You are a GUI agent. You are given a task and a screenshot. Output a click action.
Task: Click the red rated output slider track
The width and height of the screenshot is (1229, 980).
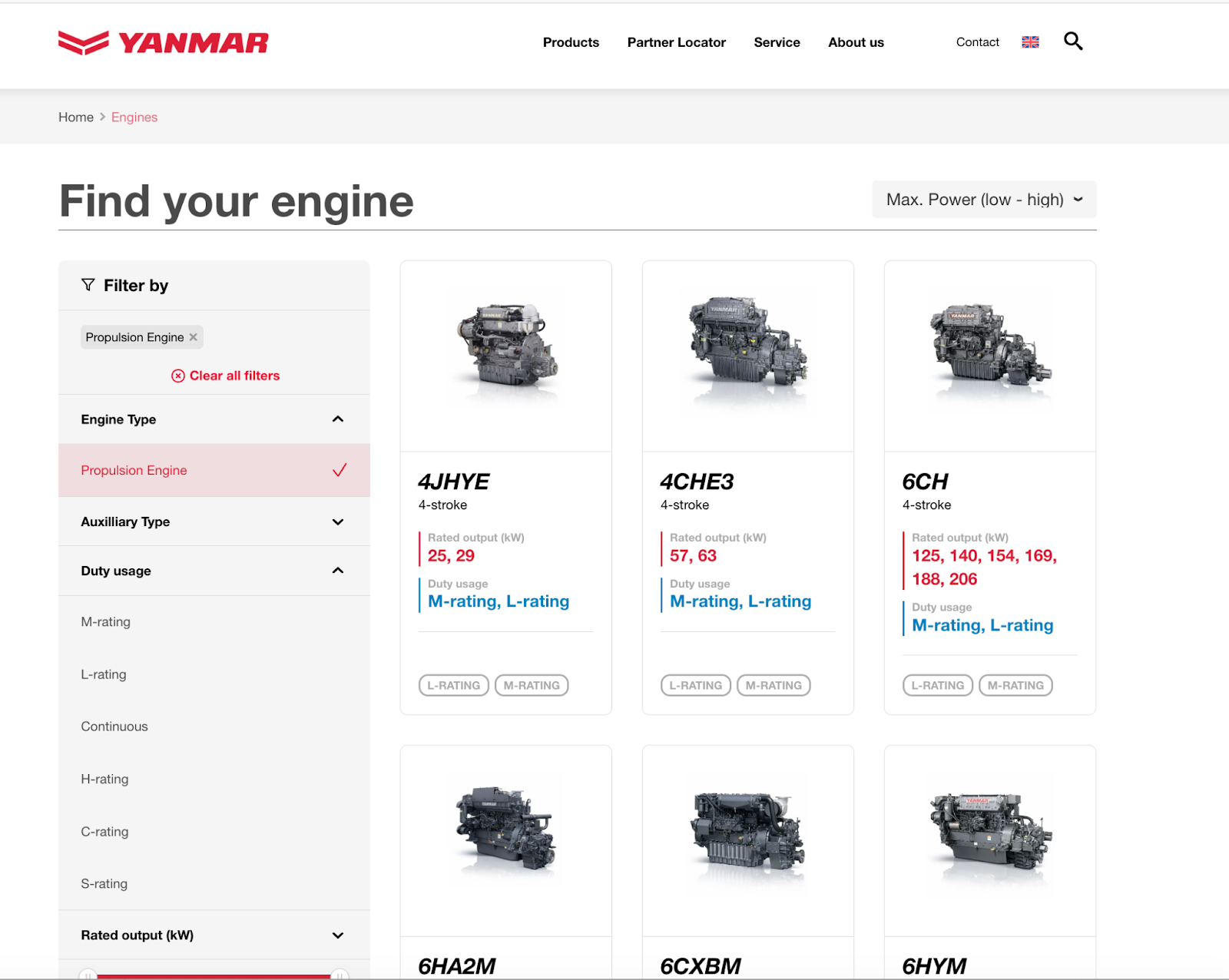coord(214,976)
